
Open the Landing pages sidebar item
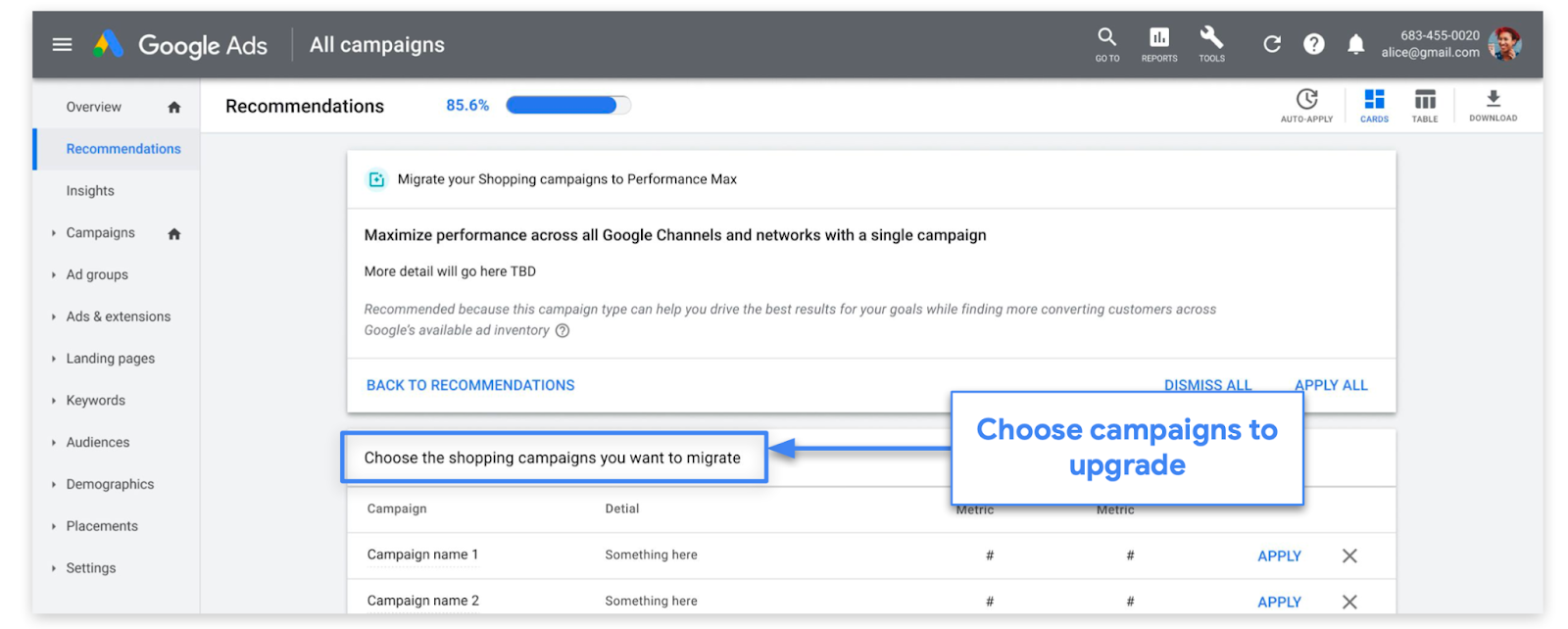pos(111,359)
